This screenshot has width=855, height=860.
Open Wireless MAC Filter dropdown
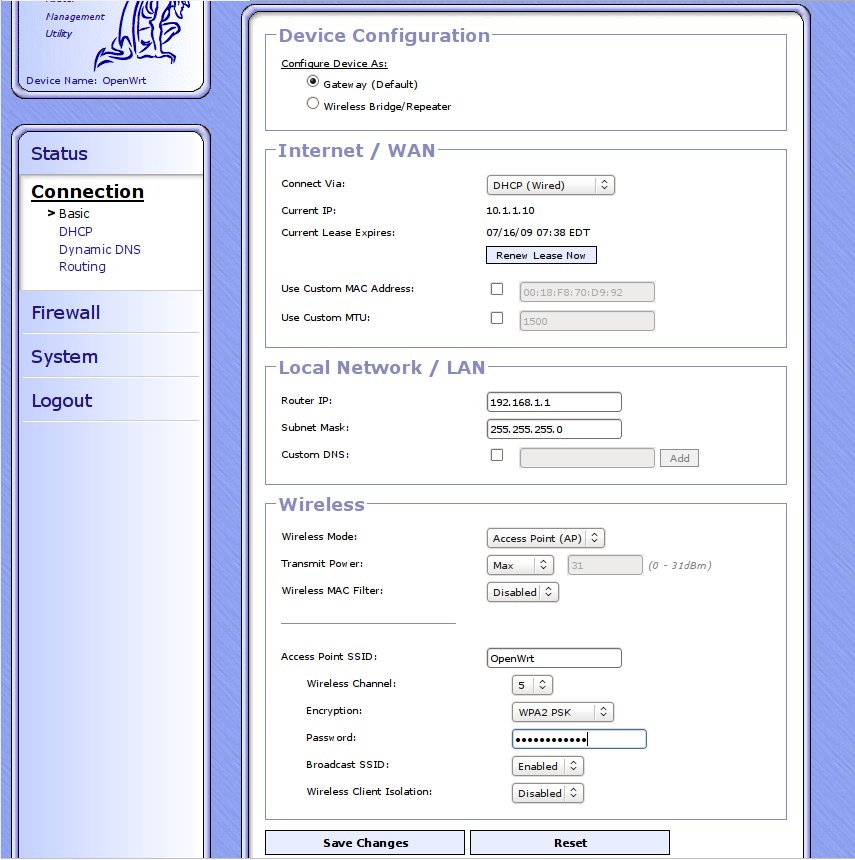[523, 592]
